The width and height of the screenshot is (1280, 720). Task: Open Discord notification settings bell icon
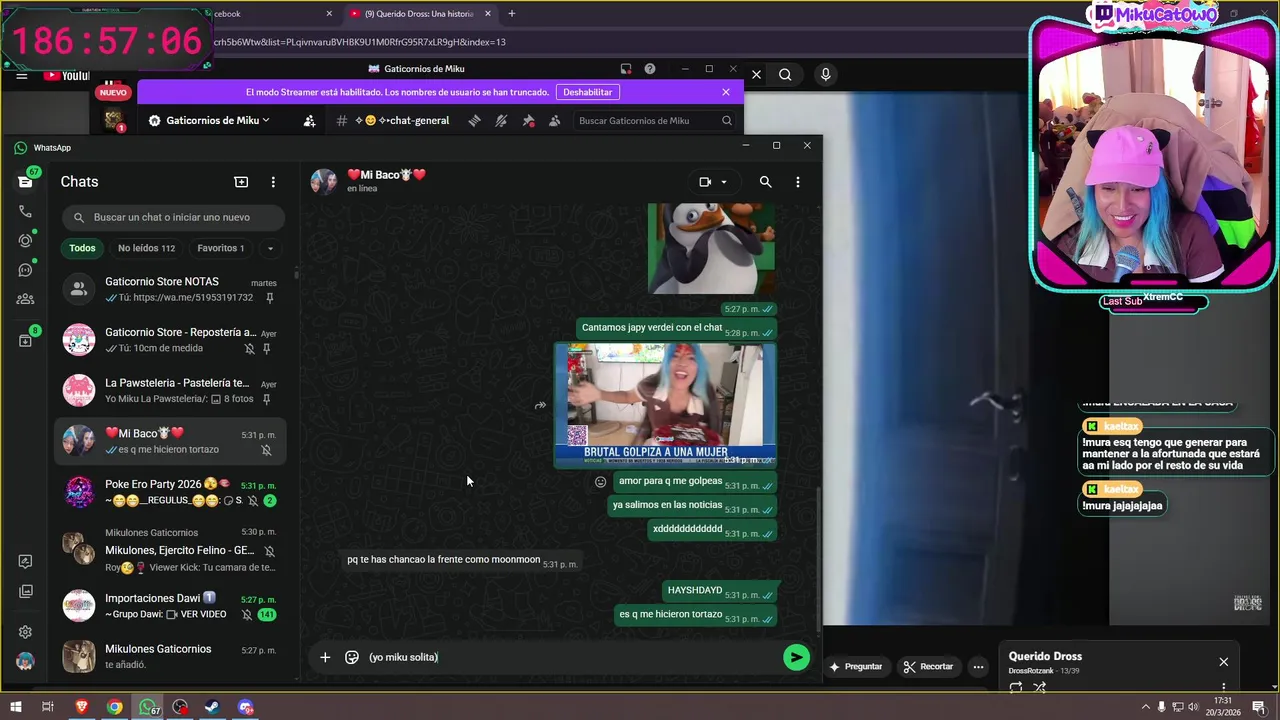click(501, 121)
